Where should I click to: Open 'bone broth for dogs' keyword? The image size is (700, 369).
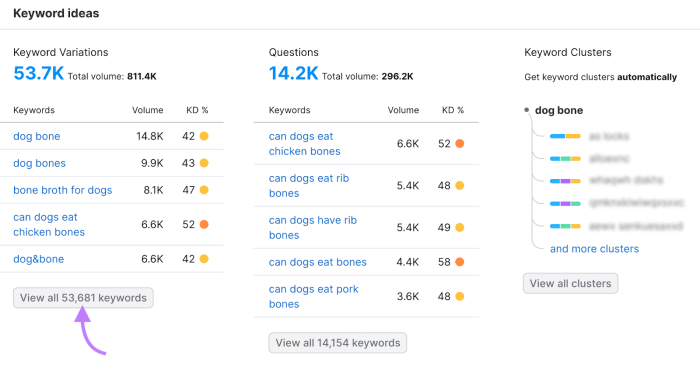pyautogui.click(x=62, y=190)
